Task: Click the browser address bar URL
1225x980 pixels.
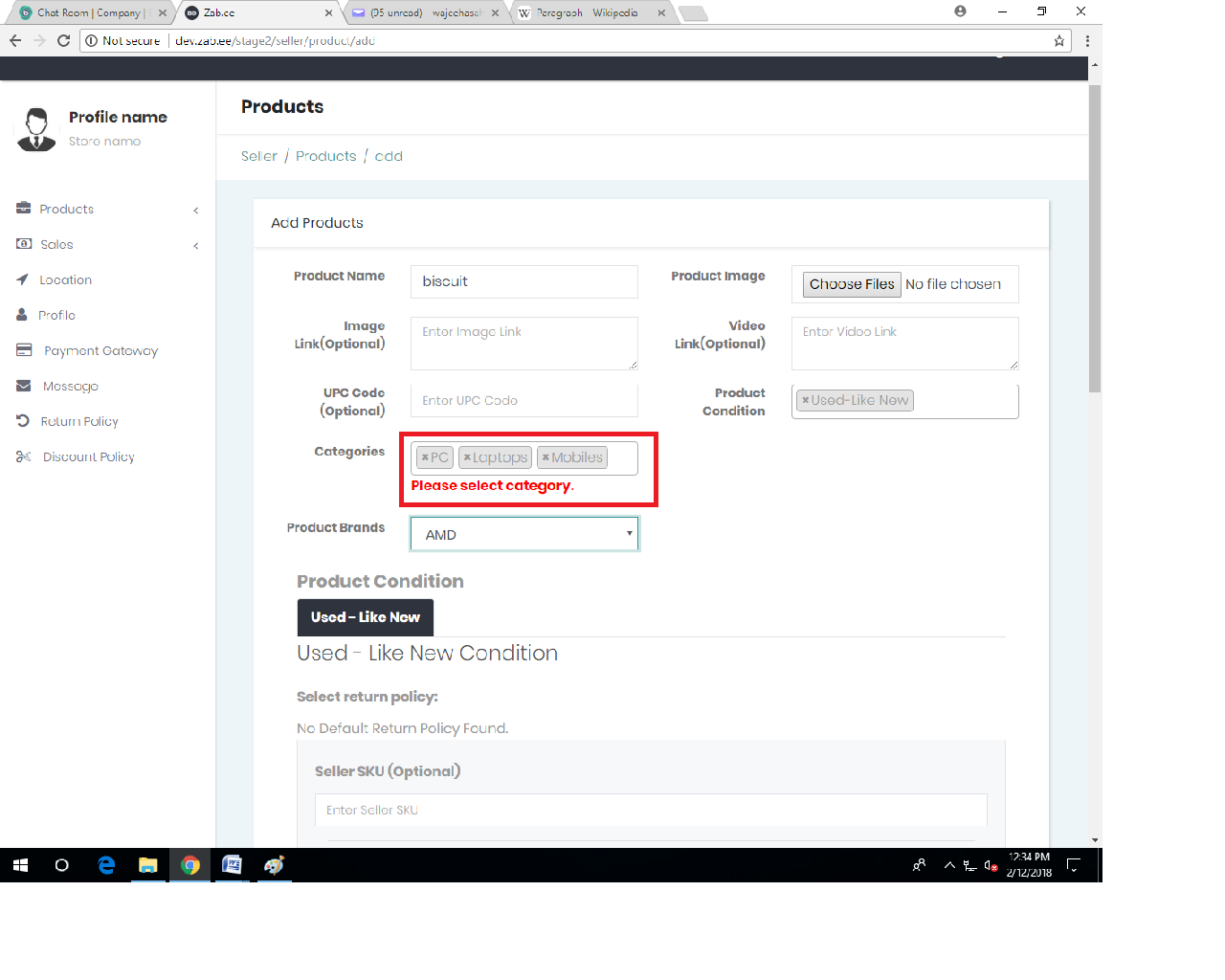Action: [275, 40]
